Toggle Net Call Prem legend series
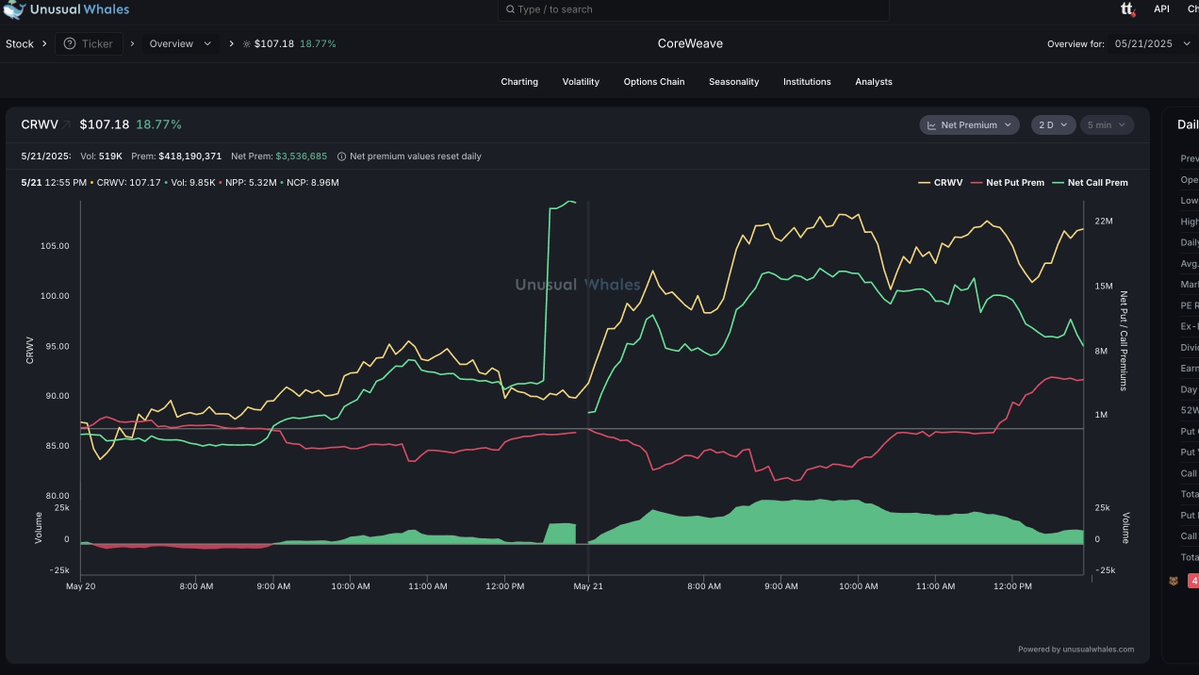This screenshot has width=1199, height=675. pyautogui.click(x=1090, y=183)
